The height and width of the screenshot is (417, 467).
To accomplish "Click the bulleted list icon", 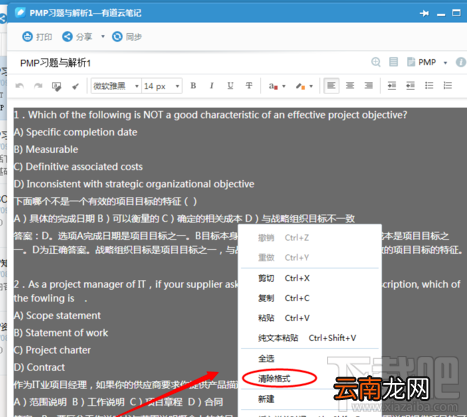I will 429,86.
